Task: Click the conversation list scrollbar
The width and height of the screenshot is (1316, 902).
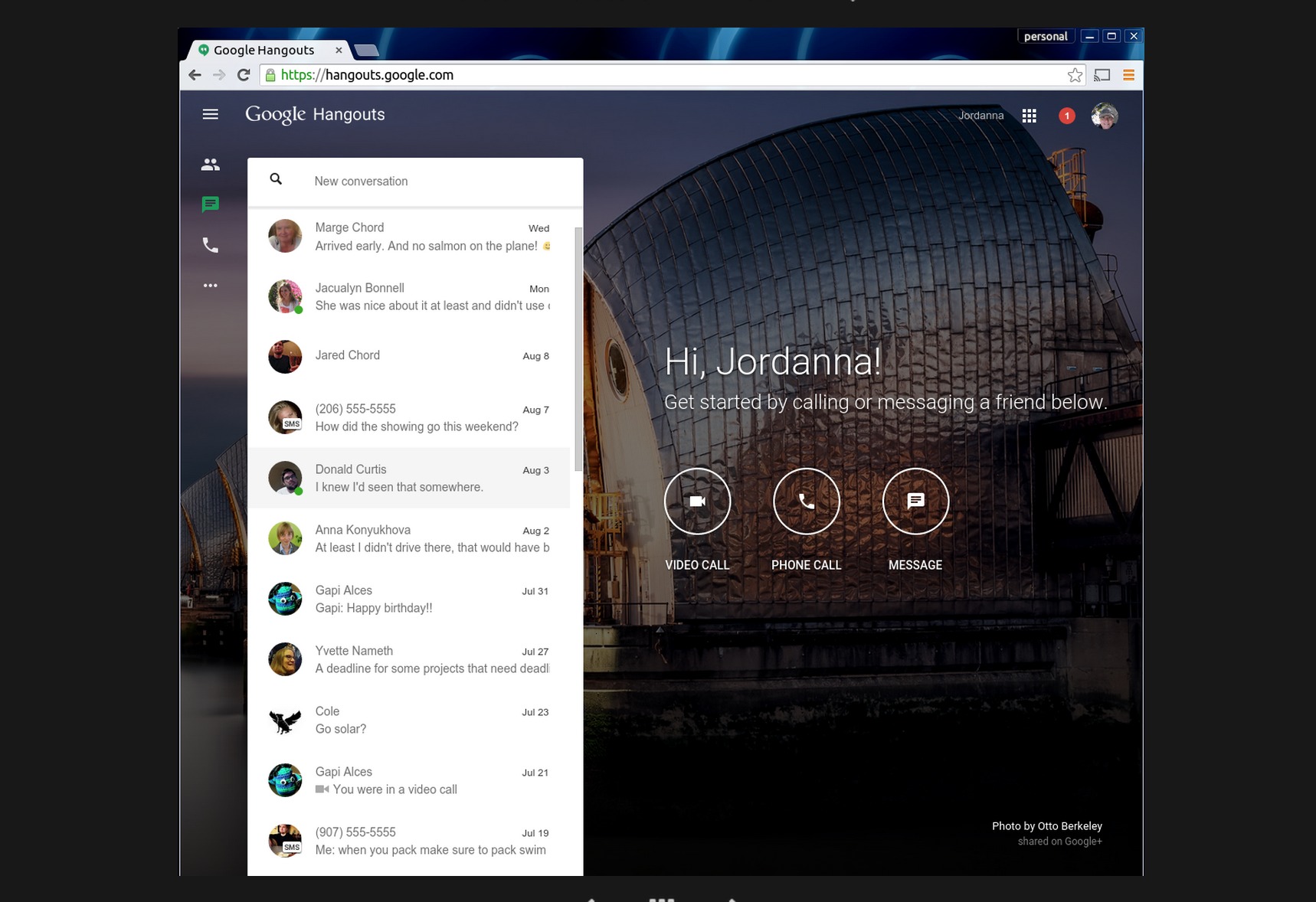Action: [x=578, y=348]
